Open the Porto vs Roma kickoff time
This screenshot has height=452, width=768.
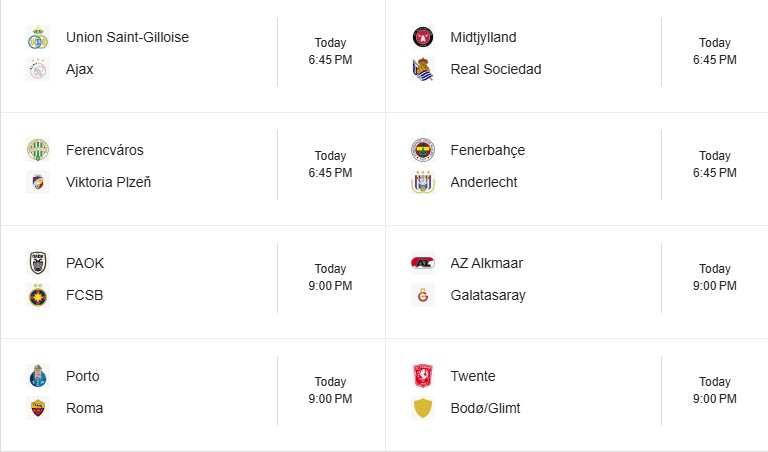330,399
